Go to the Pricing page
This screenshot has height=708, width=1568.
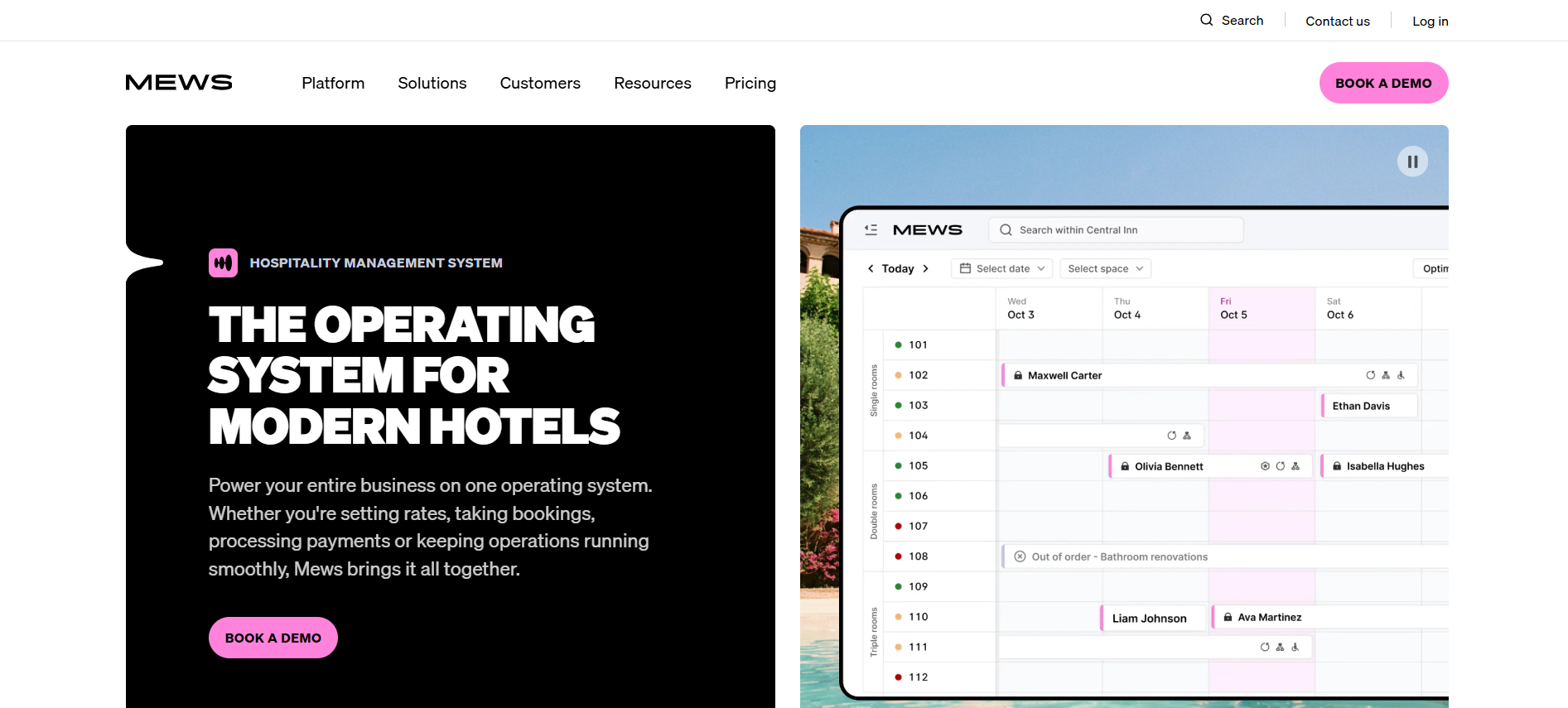point(750,83)
